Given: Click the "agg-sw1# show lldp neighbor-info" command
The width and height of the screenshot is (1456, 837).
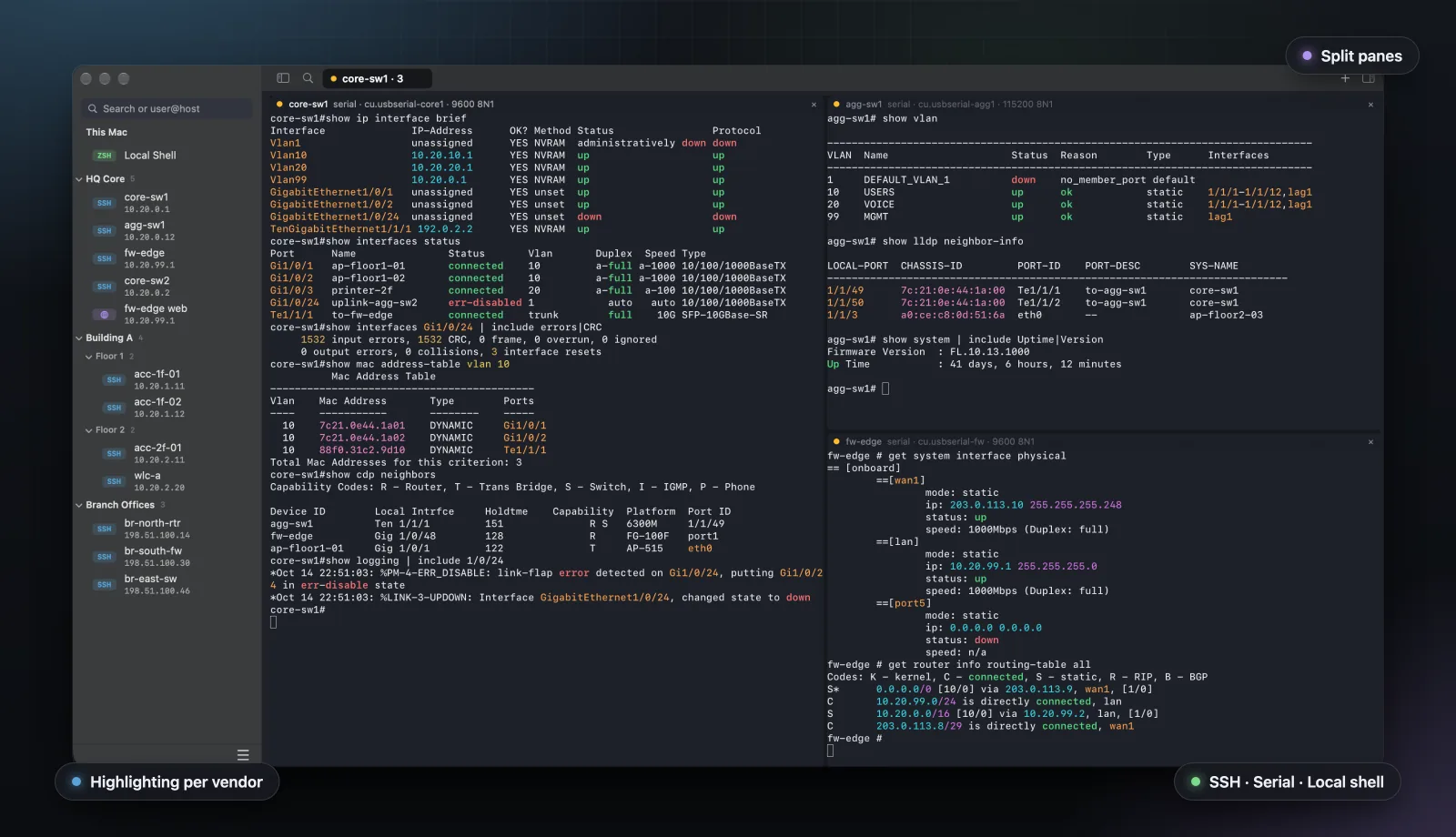Looking at the screenshot, I should (925, 241).
